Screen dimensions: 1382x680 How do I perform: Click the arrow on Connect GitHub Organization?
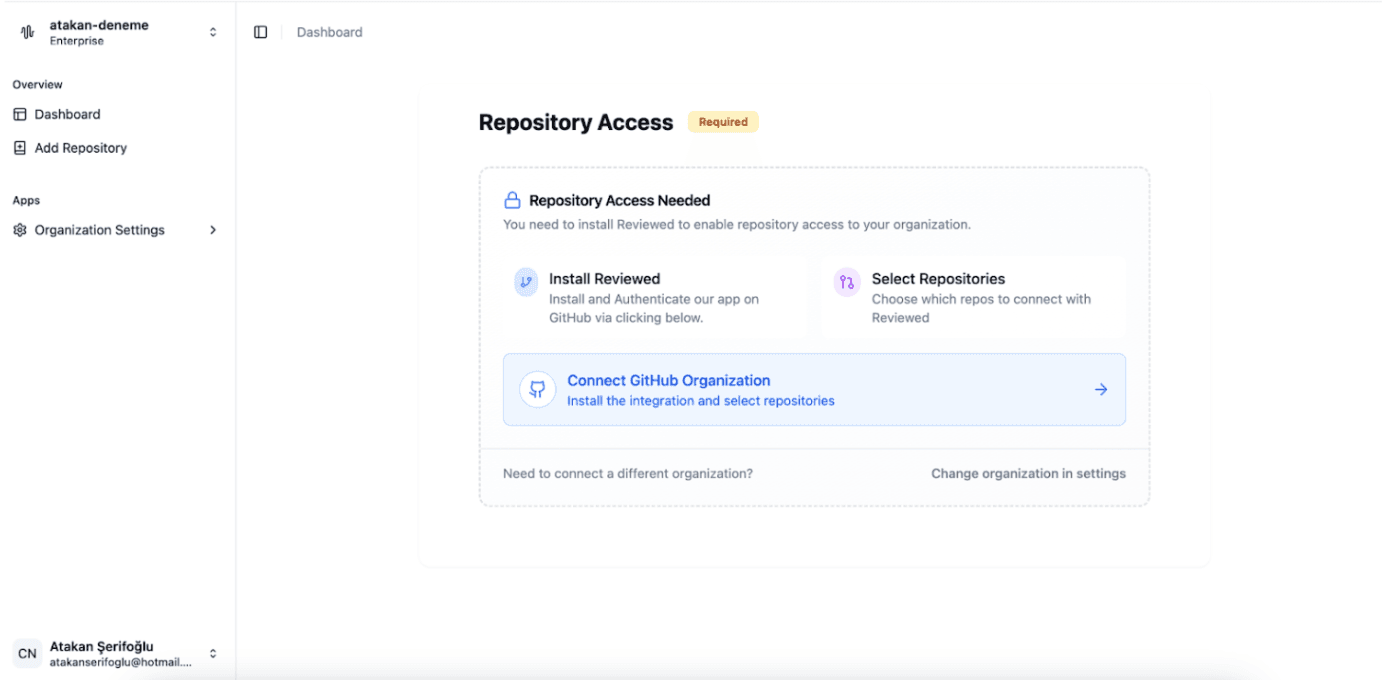(x=1101, y=389)
